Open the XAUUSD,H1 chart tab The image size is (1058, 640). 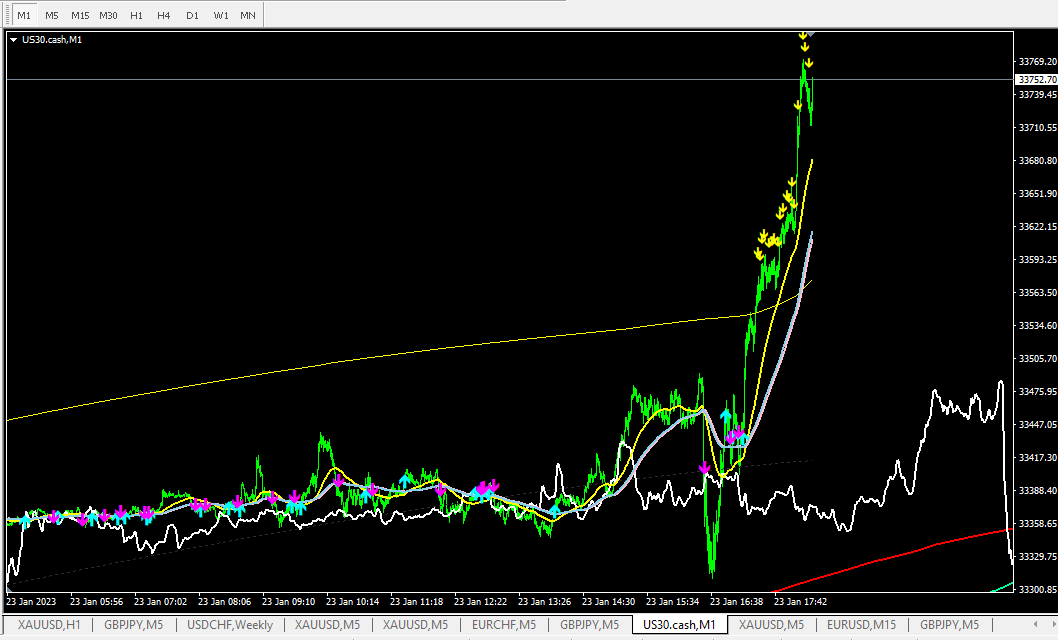[49, 624]
